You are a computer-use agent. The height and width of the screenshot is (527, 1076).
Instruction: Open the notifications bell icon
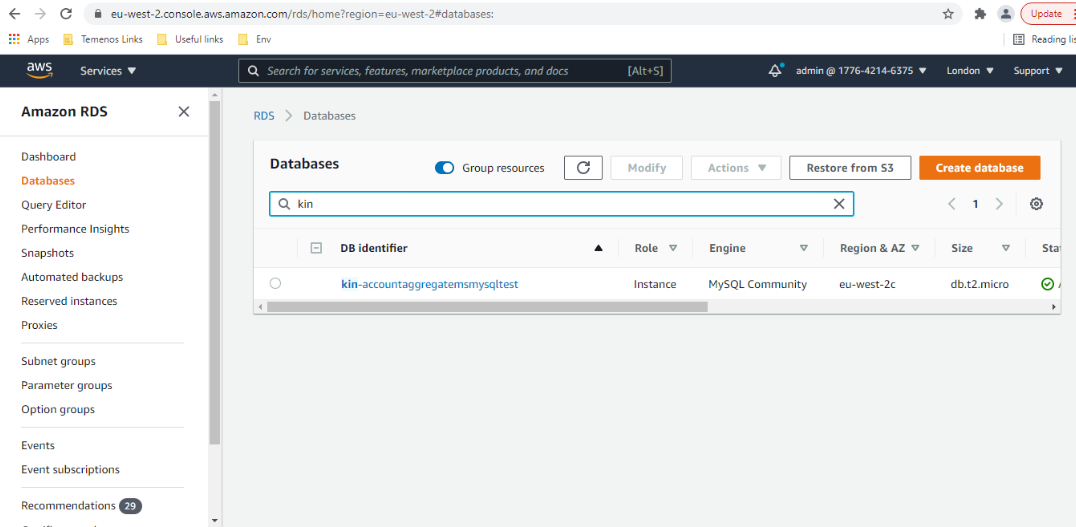pyautogui.click(x=775, y=70)
